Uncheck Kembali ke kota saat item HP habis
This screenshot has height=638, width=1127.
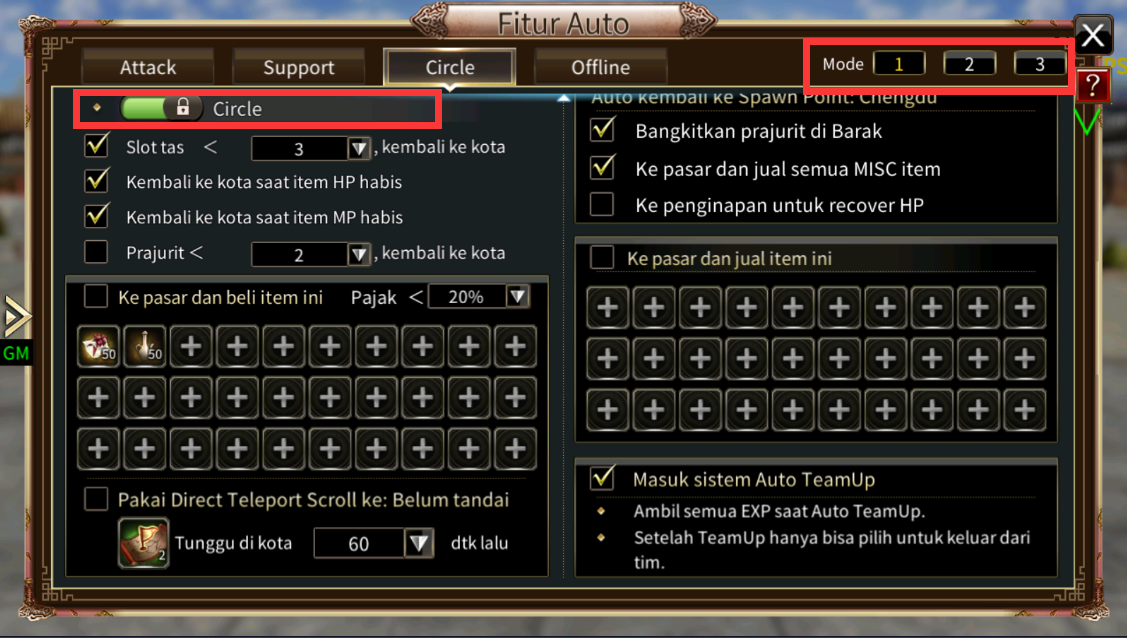coord(96,180)
